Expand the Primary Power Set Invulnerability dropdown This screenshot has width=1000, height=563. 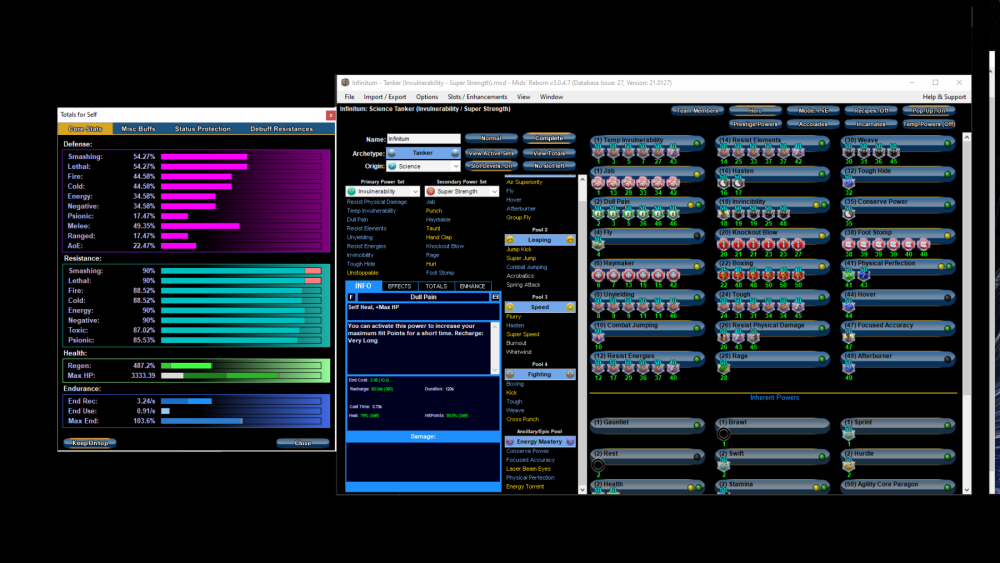click(x=382, y=191)
